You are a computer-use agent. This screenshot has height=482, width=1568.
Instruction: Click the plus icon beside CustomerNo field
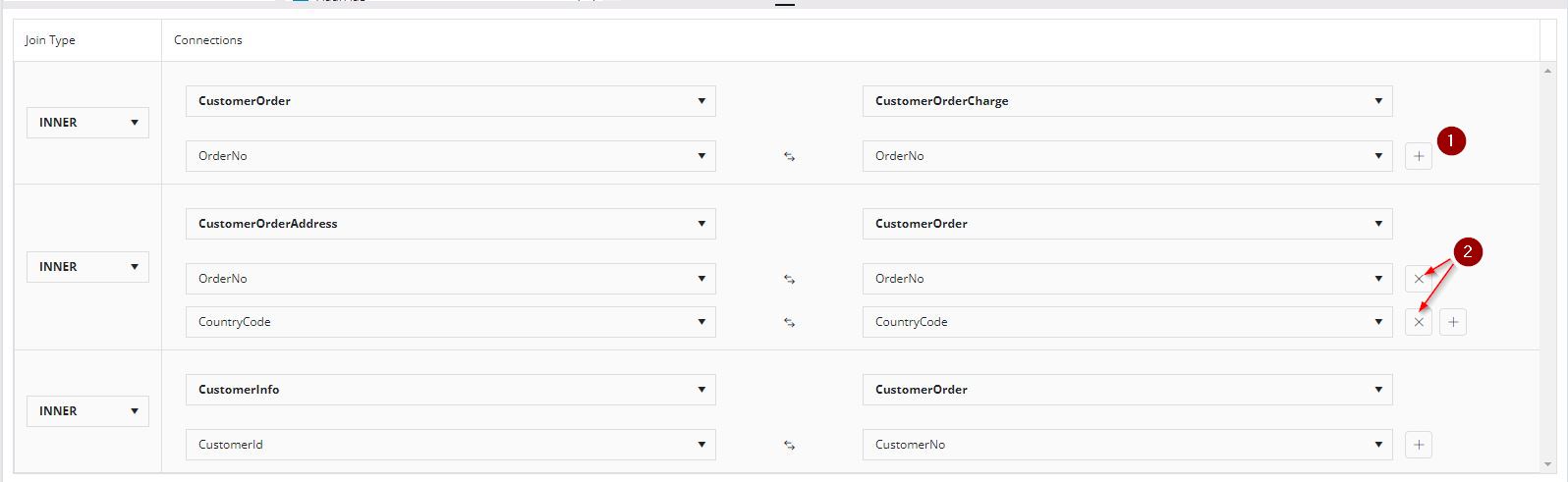[x=1418, y=445]
